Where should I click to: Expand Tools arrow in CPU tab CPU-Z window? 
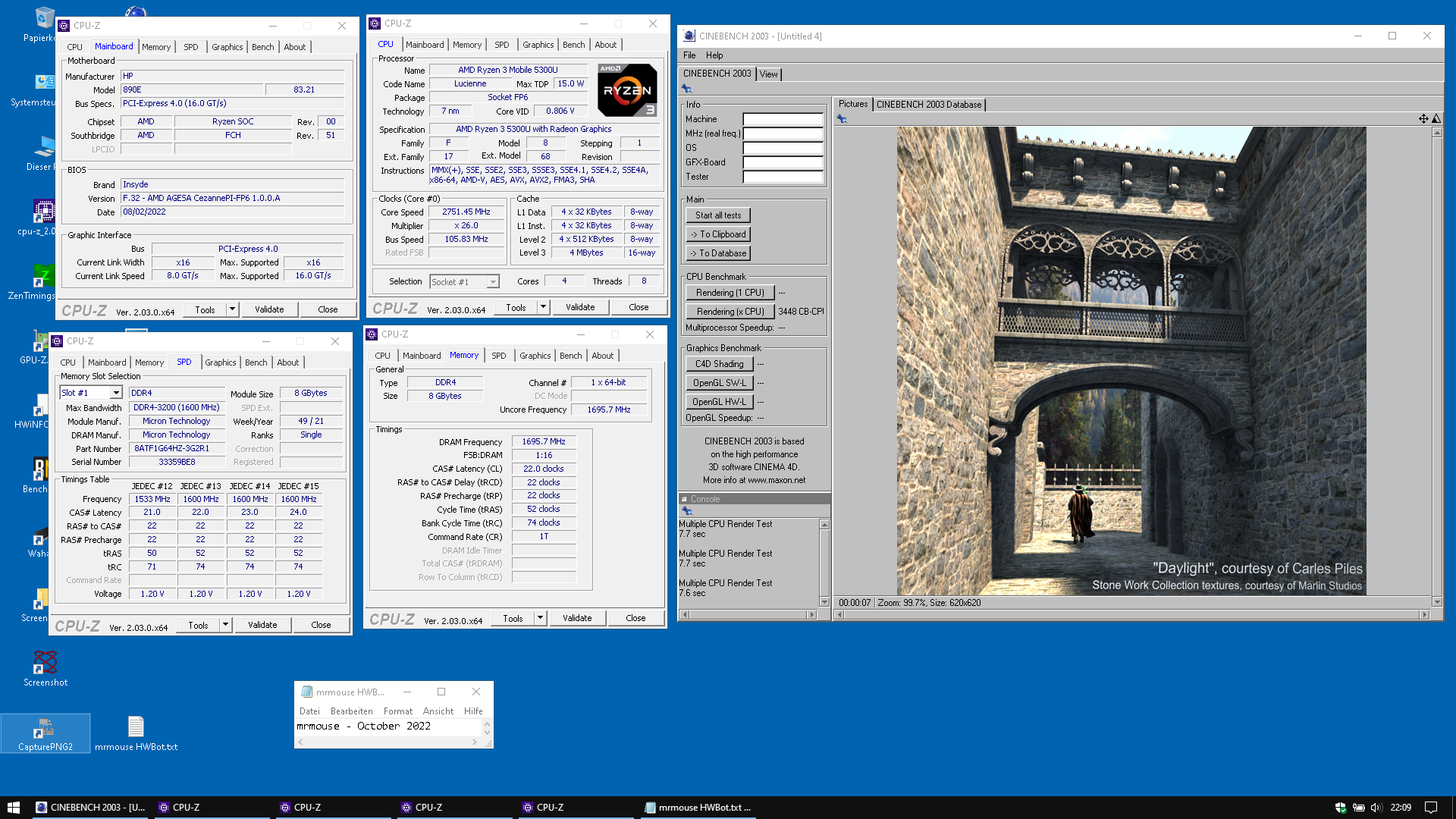click(x=543, y=307)
